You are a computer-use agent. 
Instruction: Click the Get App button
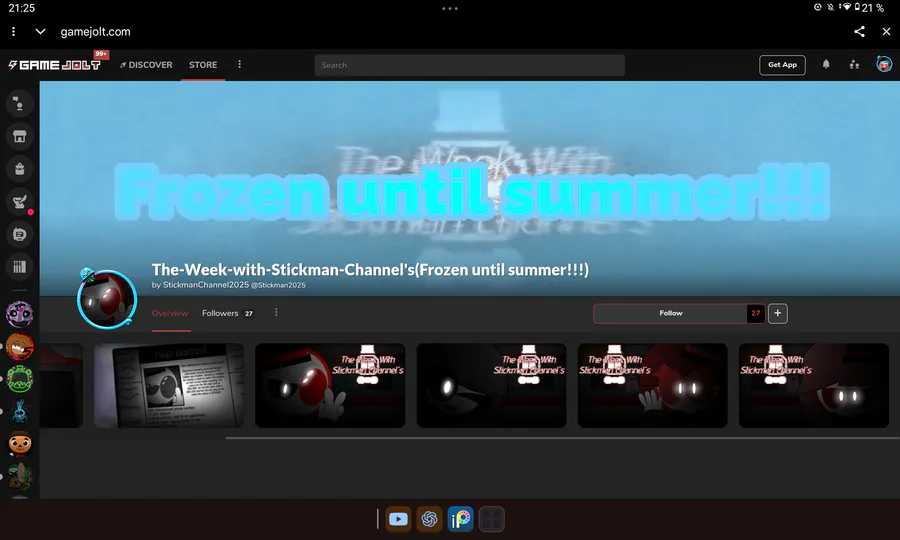point(782,65)
